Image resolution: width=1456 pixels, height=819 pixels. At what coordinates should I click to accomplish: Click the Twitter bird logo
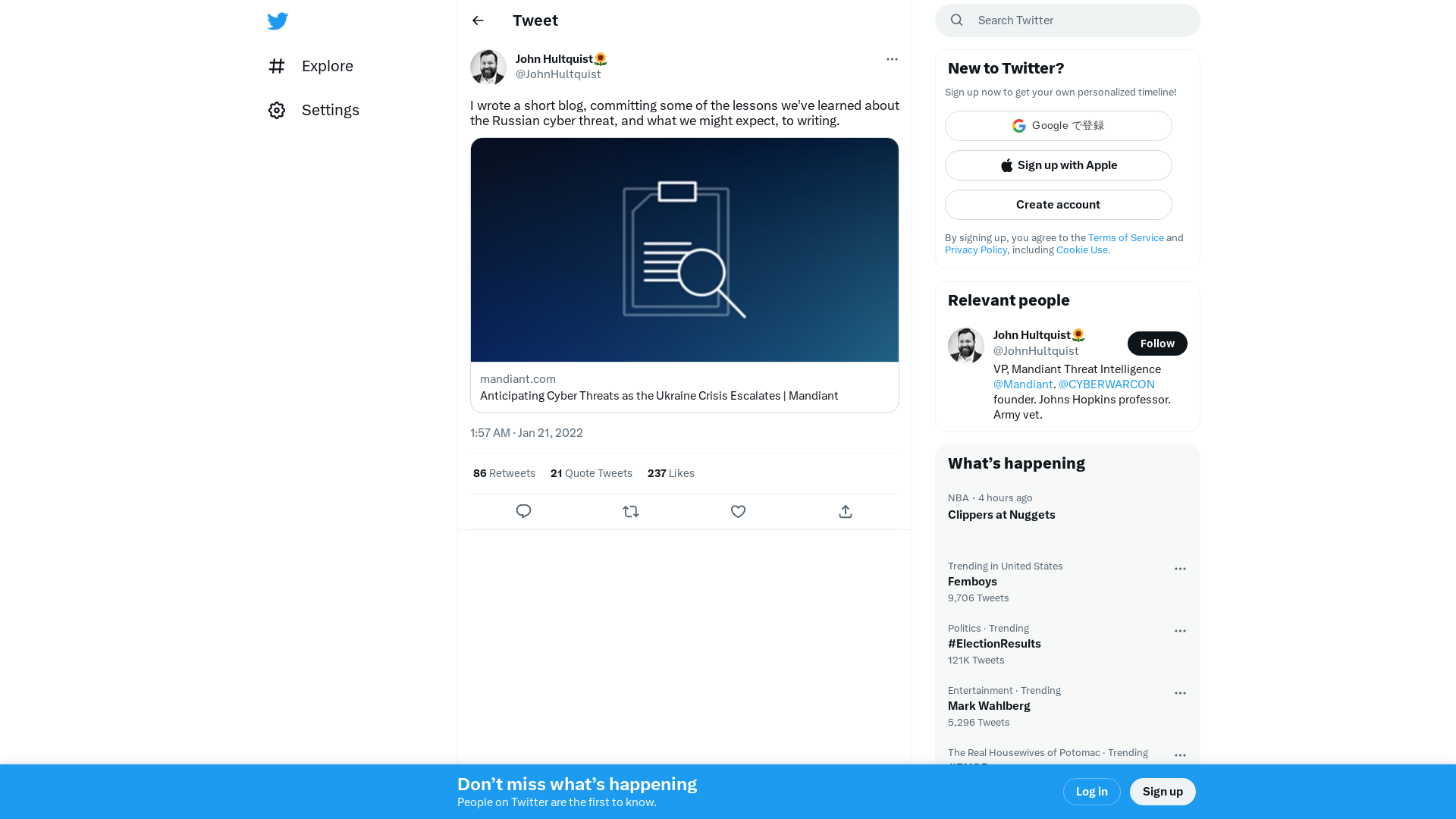pyautogui.click(x=278, y=21)
